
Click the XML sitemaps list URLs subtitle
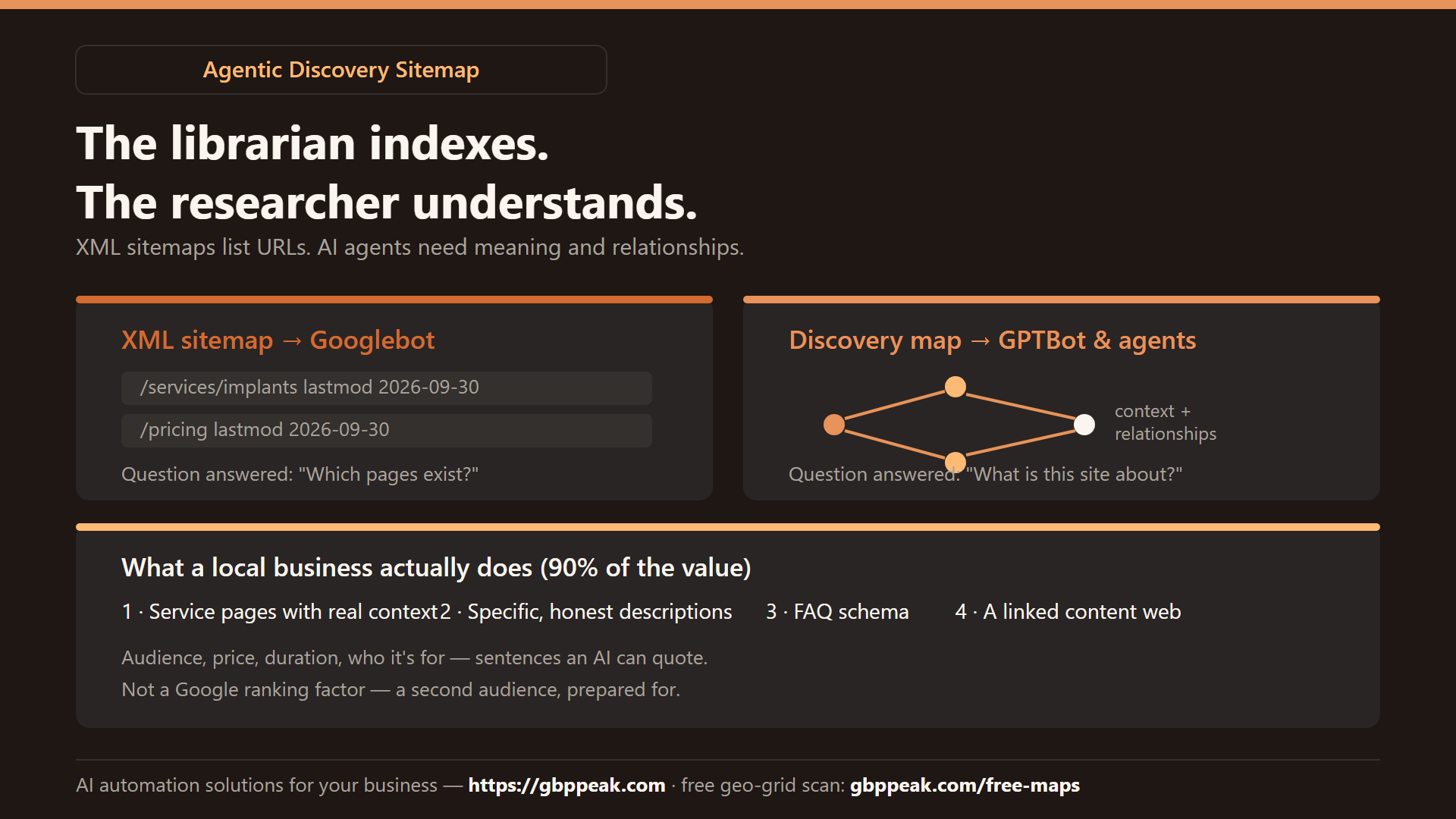(409, 247)
